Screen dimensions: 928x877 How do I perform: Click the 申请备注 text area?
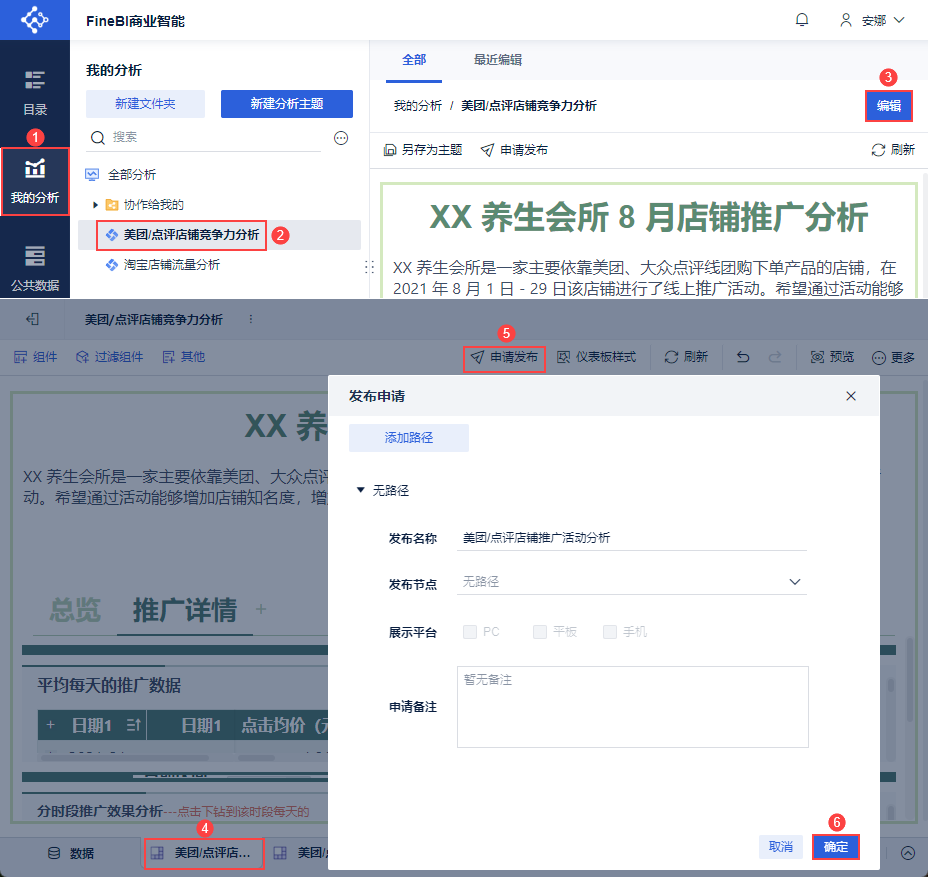pos(633,707)
